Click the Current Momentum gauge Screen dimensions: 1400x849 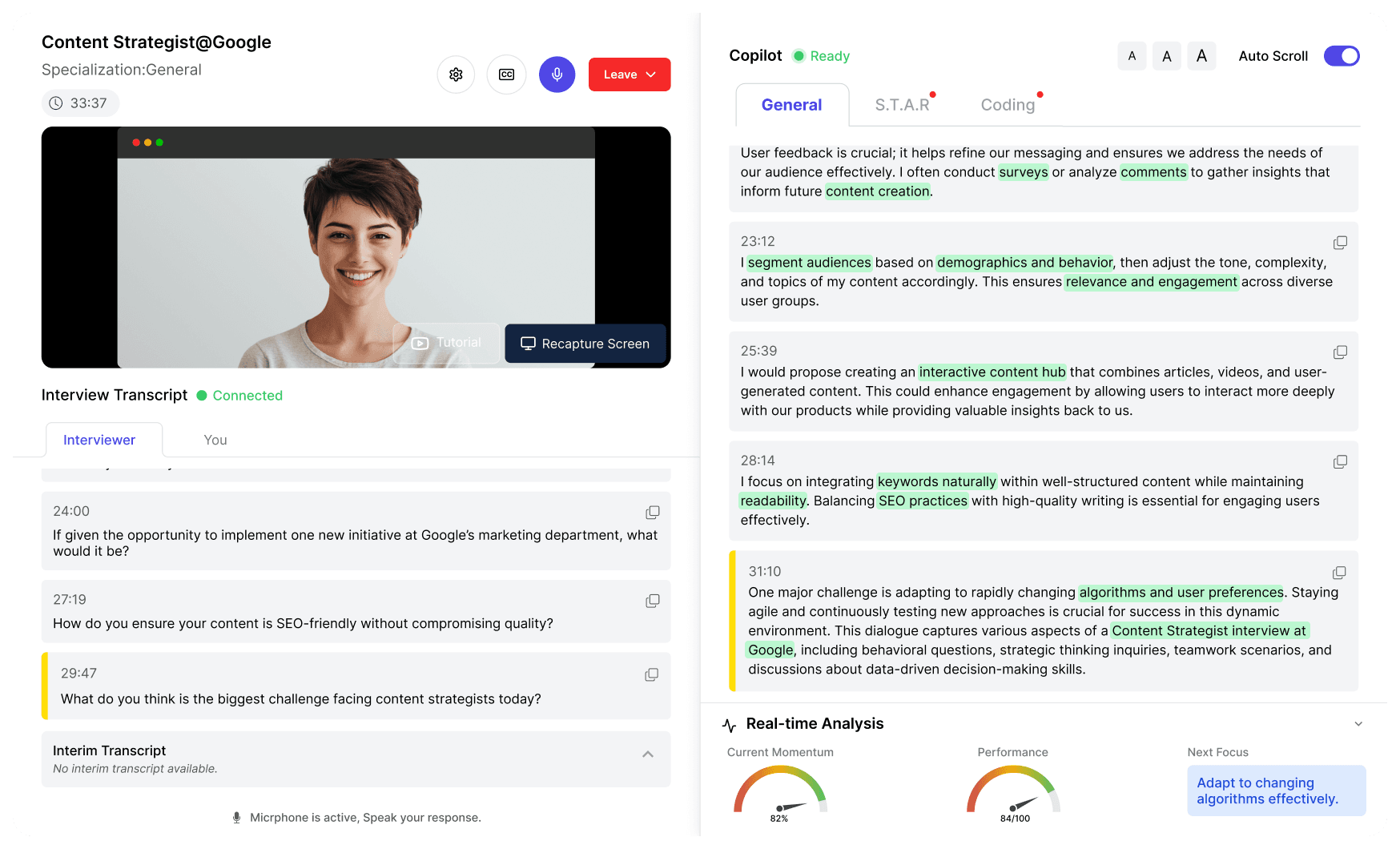pos(780,793)
